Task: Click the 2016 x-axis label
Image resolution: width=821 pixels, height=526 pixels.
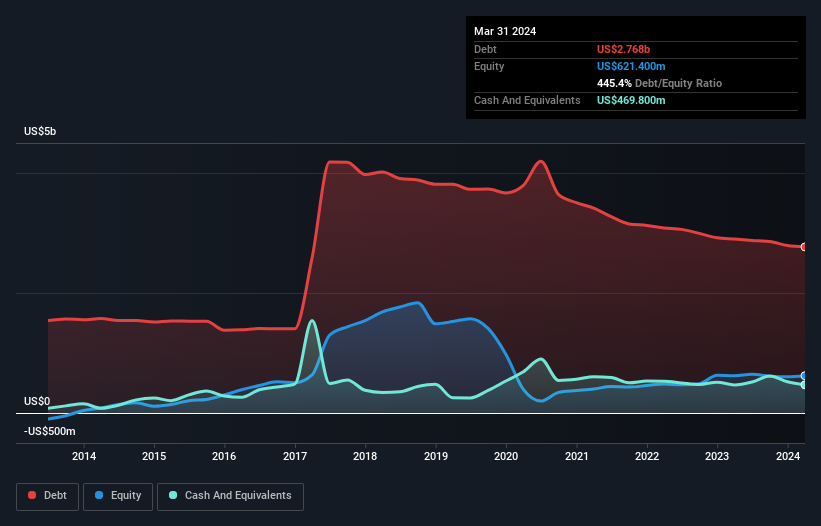Action: coord(224,456)
